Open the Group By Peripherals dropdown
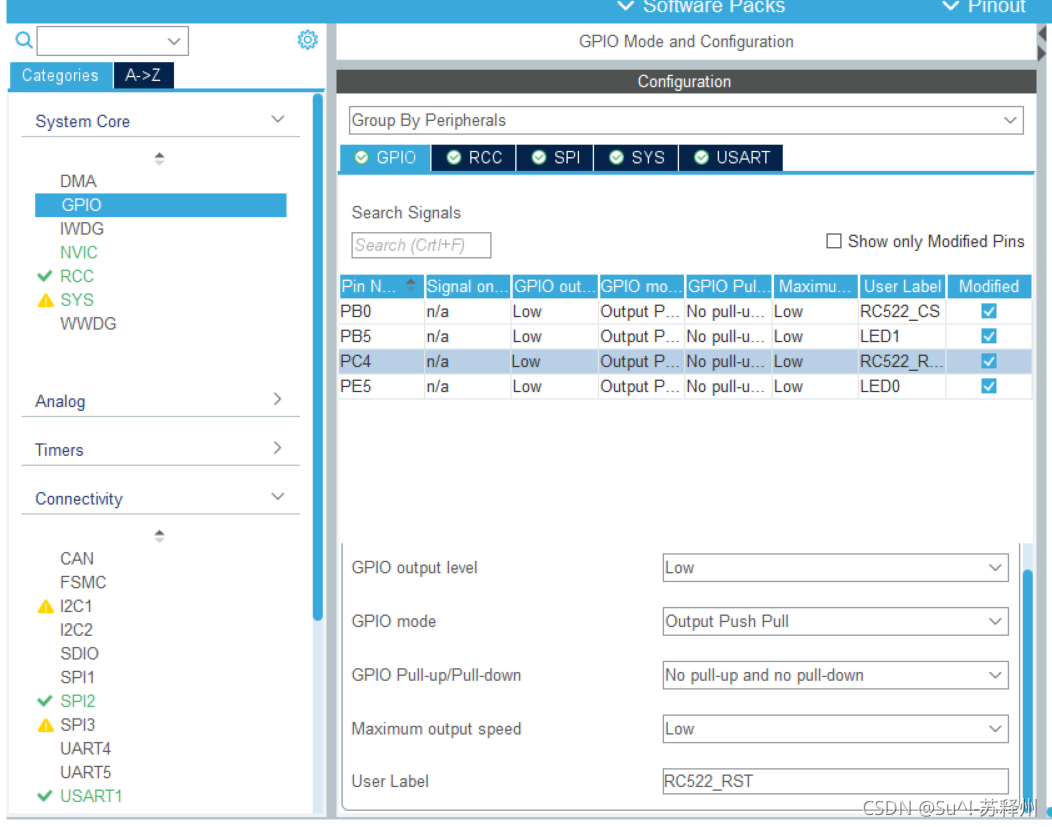 tap(686, 121)
